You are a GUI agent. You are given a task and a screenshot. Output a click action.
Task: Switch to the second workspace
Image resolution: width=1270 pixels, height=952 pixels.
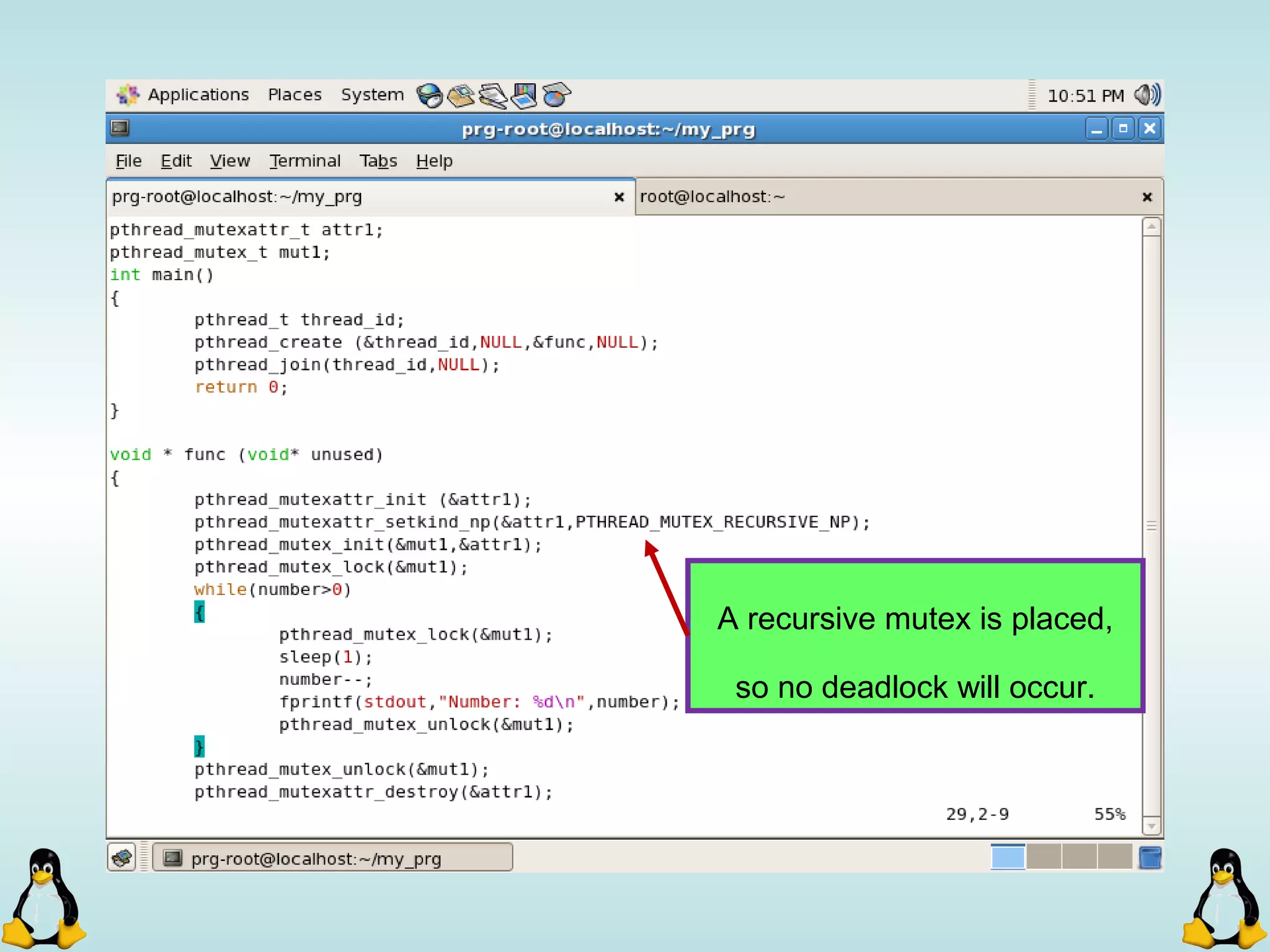tap(1044, 857)
